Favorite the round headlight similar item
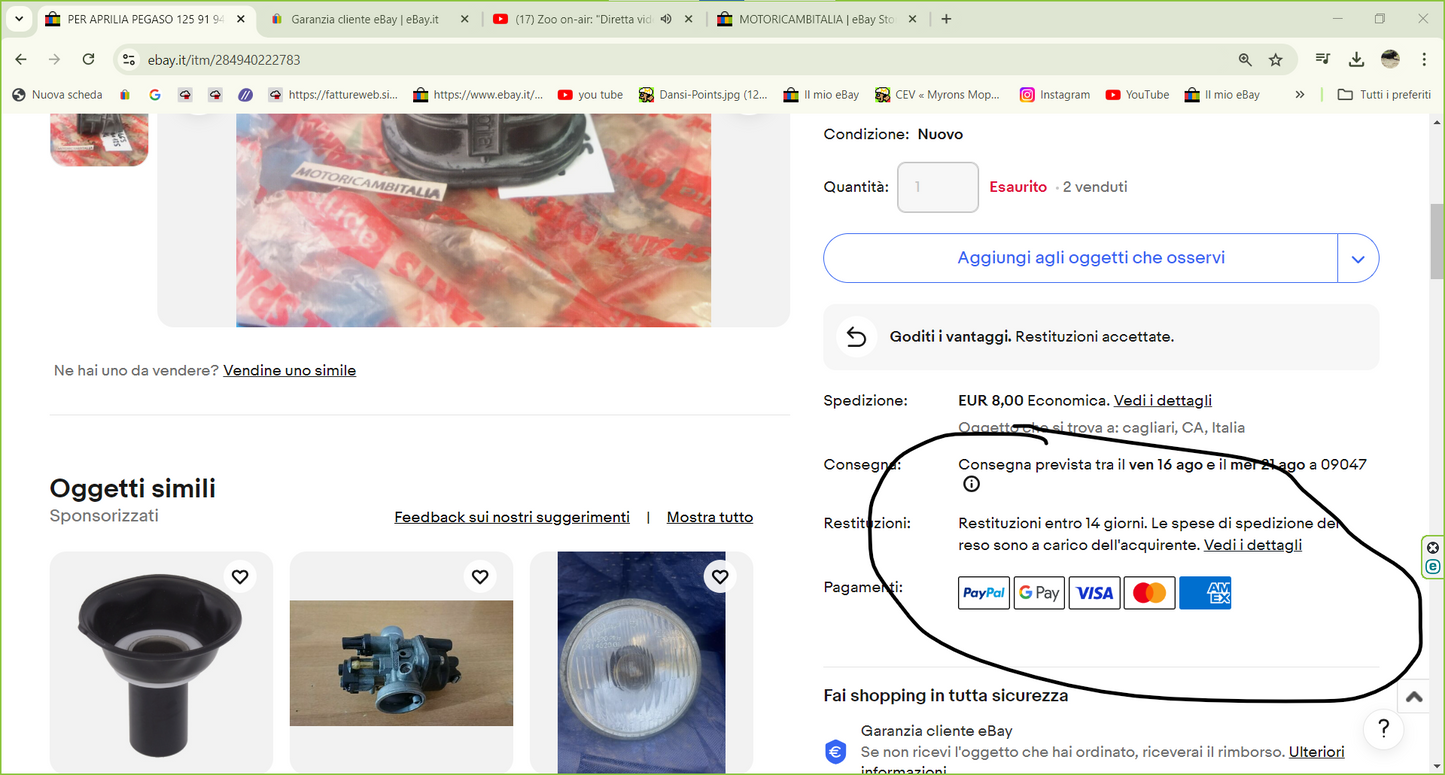Viewport: 1445px width, 775px height. point(720,577)
